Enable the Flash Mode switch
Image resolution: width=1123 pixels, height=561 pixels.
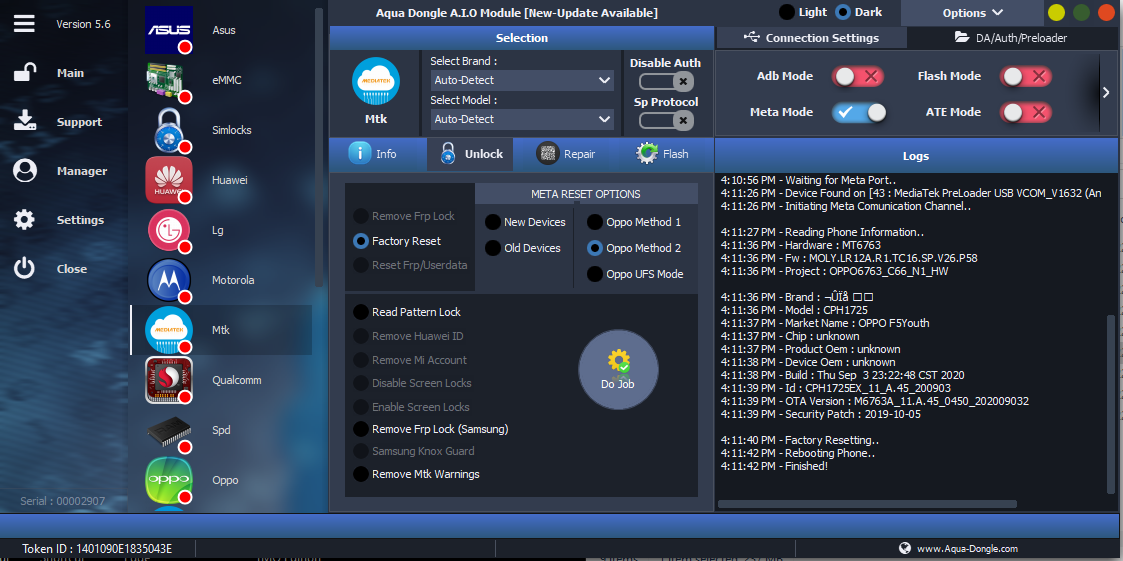click(1026, 76)
